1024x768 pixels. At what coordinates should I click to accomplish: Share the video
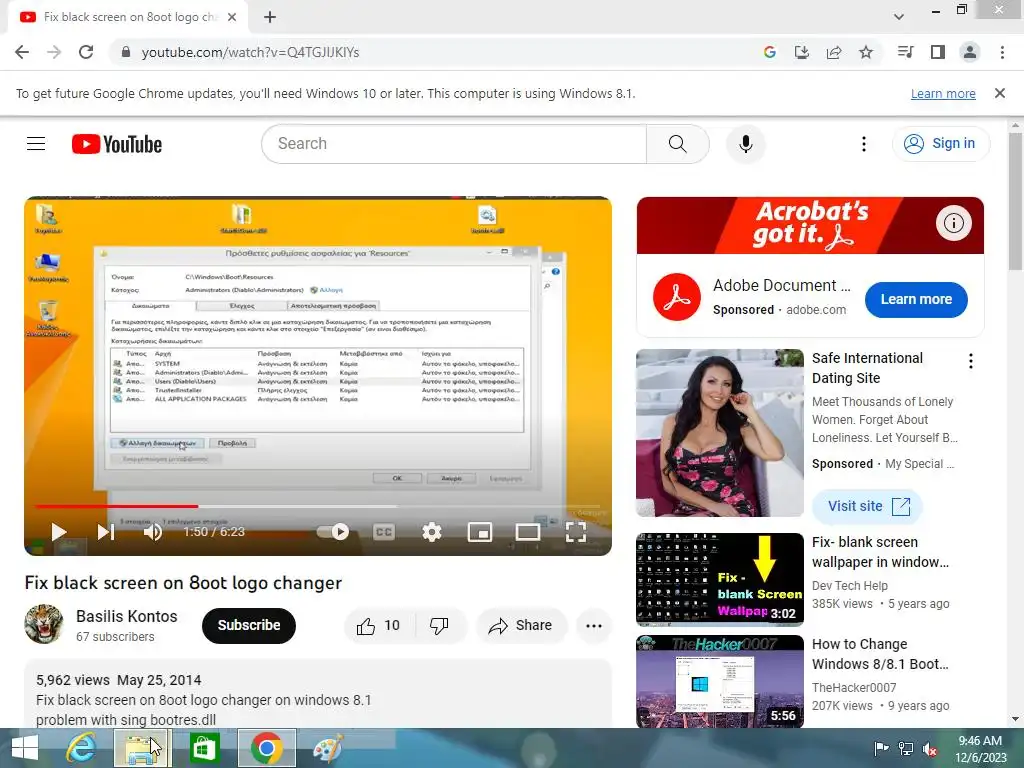click(521, 626)
